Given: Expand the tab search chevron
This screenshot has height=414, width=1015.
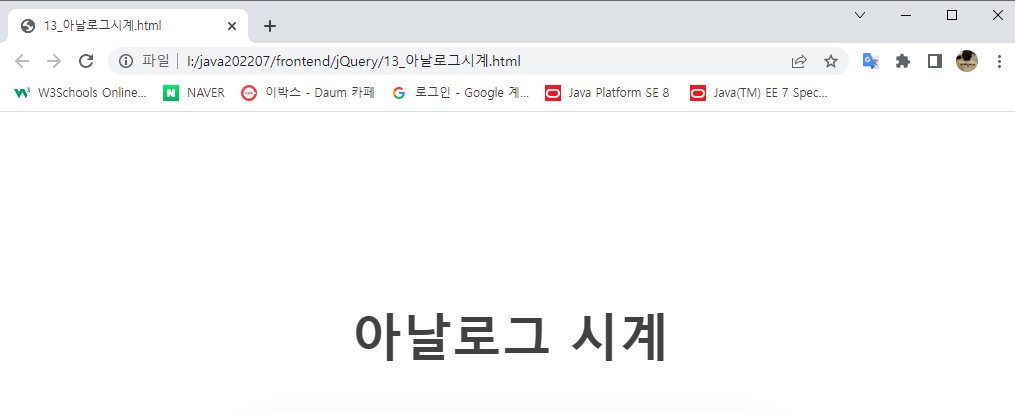Looking at the screenshot, I should [x=860, y=16].
